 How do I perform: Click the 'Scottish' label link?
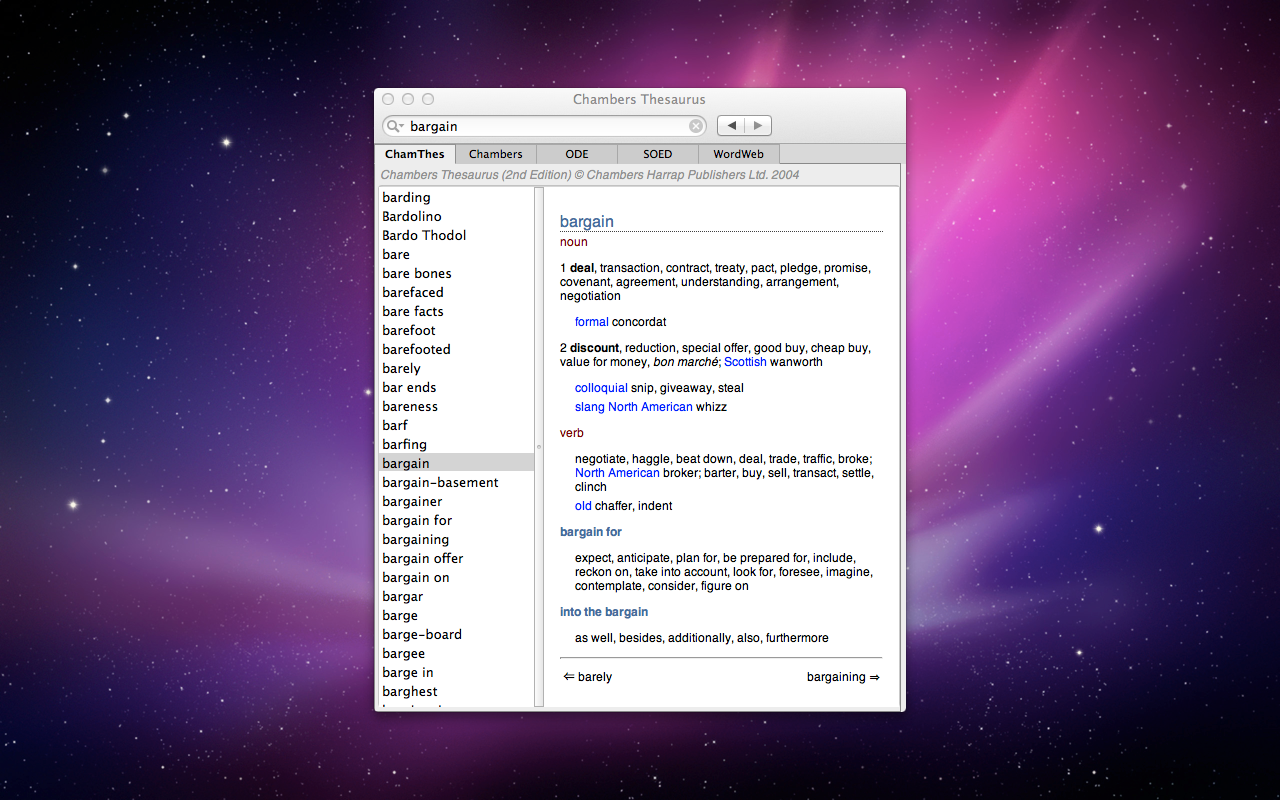click(x=745, y=362)
